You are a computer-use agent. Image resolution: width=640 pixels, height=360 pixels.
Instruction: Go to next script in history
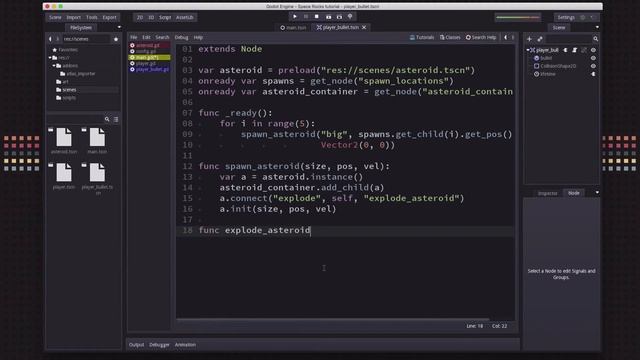513,37
